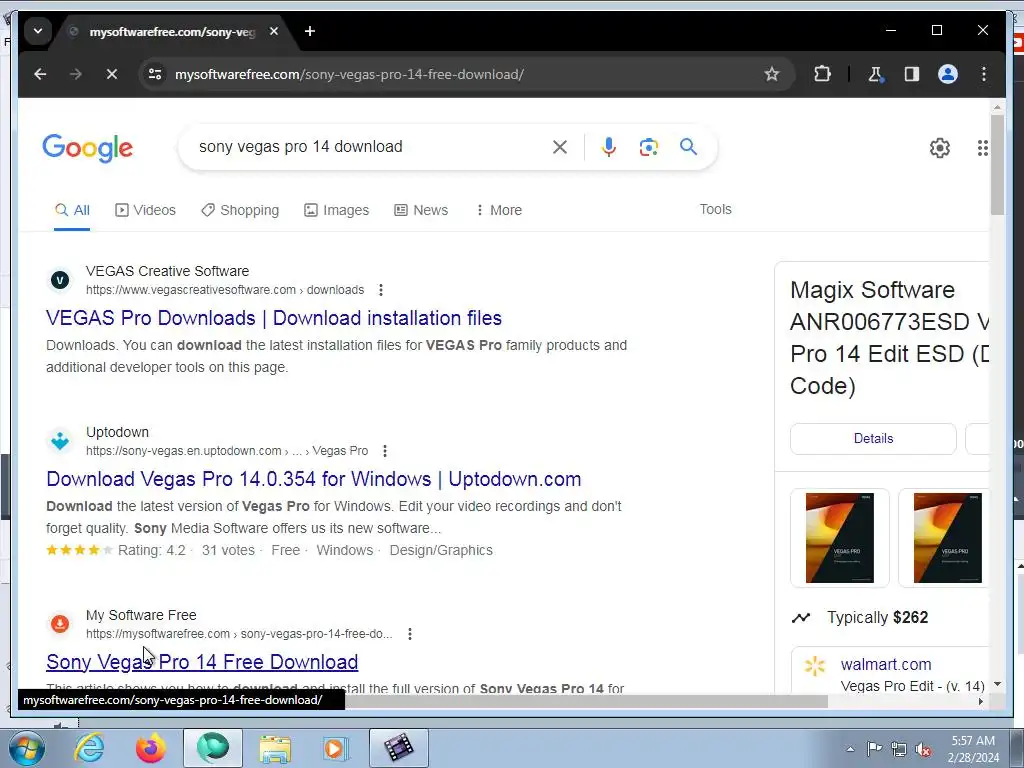Launch Internet Explorer from taskbar

coord(89,748)
